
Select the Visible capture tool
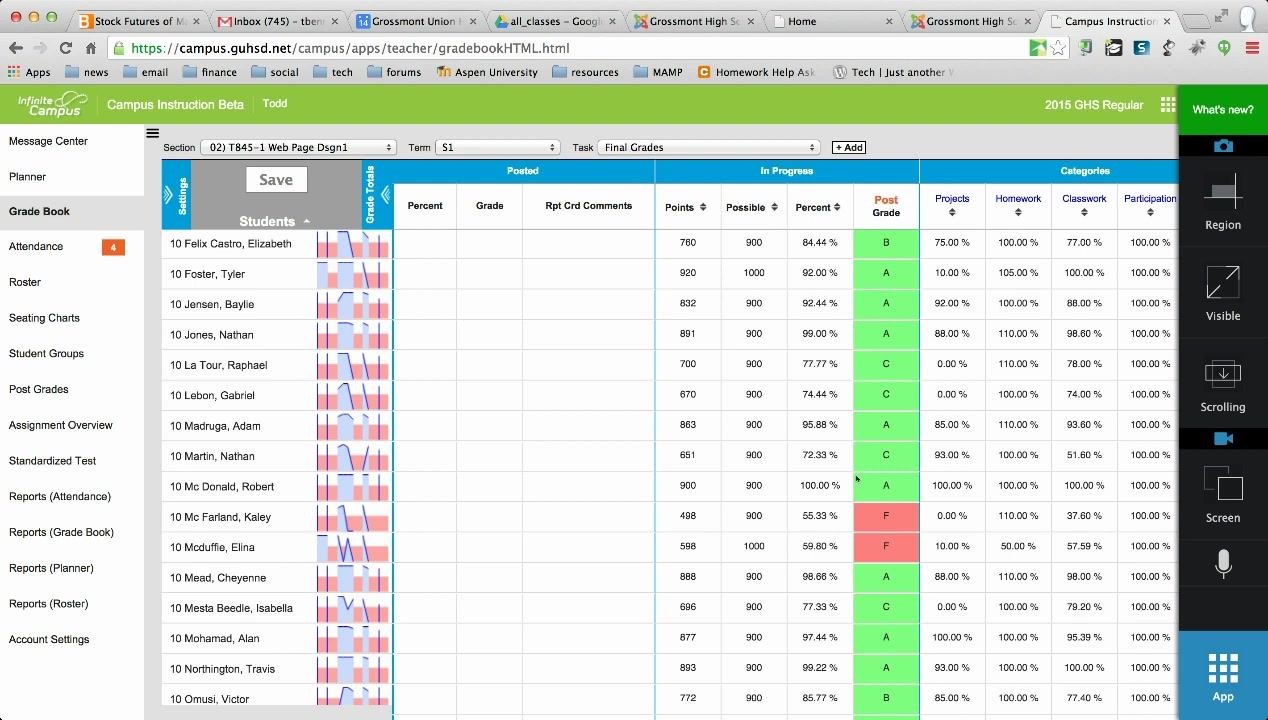pos(1223,292)
